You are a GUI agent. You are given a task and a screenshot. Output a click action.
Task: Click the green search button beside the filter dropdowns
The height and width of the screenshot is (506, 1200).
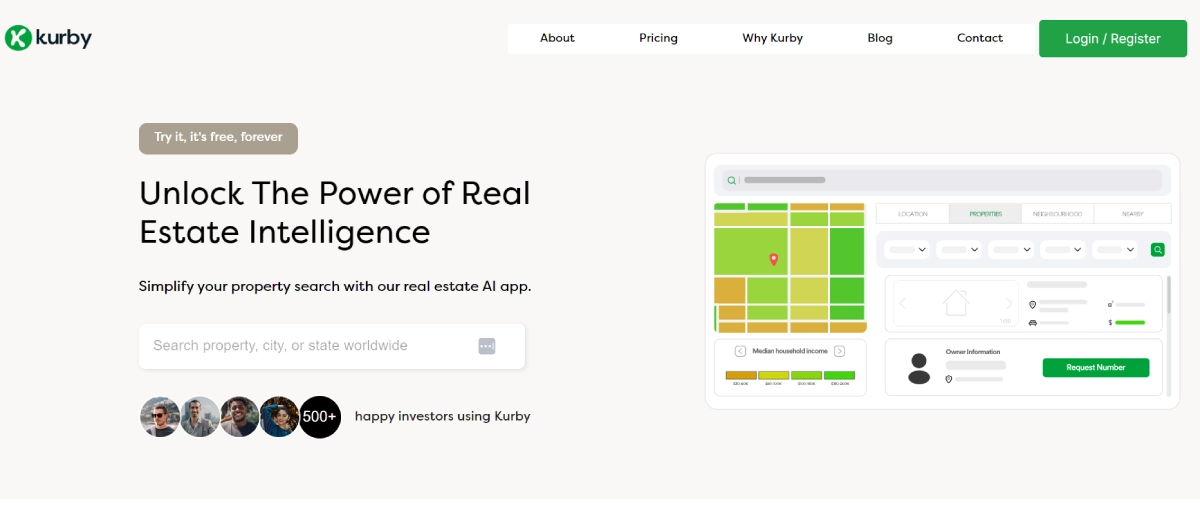[x=1158, y=249]
